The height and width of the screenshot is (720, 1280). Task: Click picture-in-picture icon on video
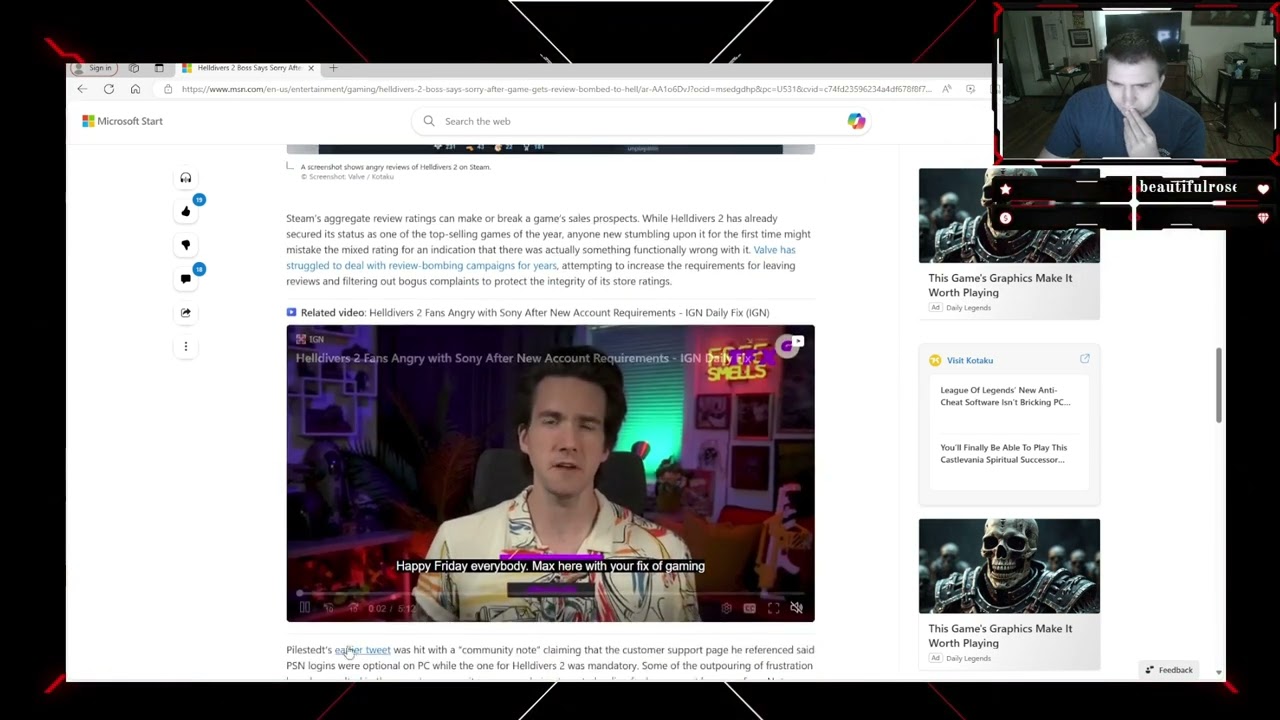pos(797,342)
